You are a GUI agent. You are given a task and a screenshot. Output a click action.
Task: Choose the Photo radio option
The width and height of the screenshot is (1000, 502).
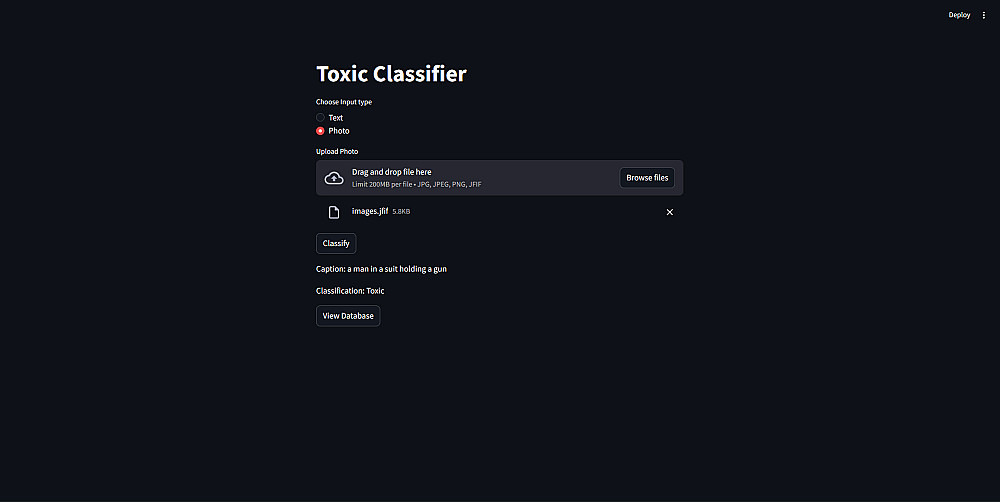tap(320, 131)
